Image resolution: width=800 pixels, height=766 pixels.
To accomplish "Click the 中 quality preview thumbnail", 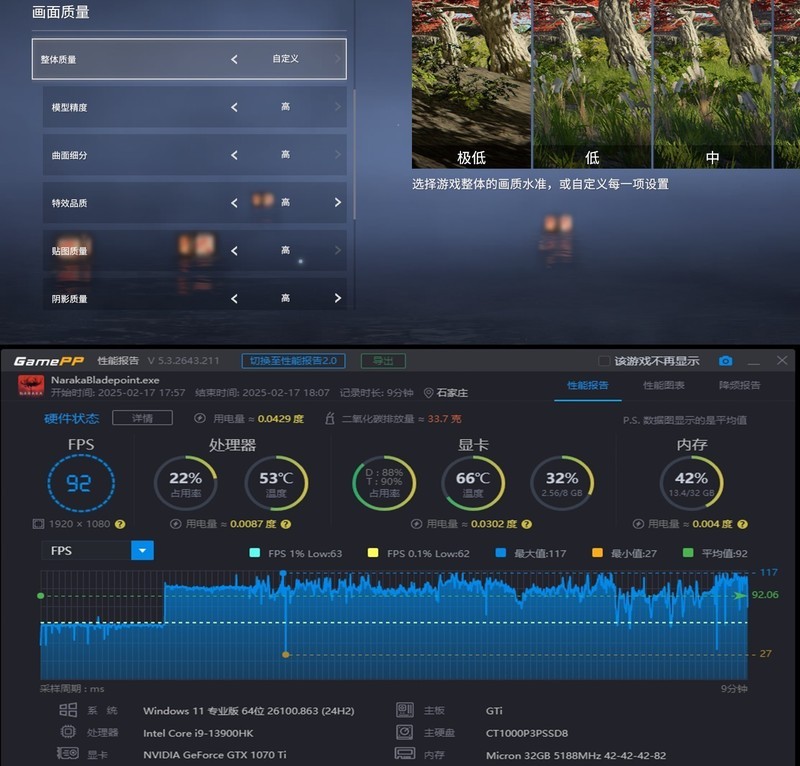I will [713, 84].
